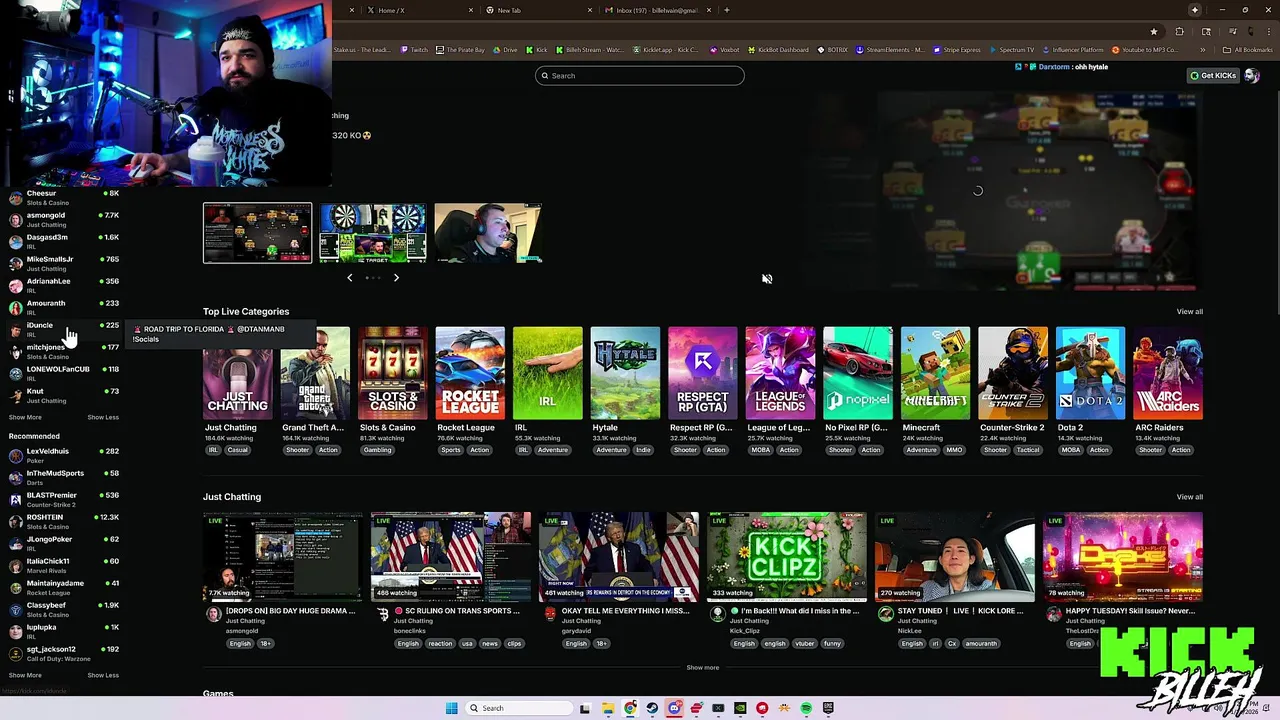Open the Stripe Express bookmark

pos(957,50)
